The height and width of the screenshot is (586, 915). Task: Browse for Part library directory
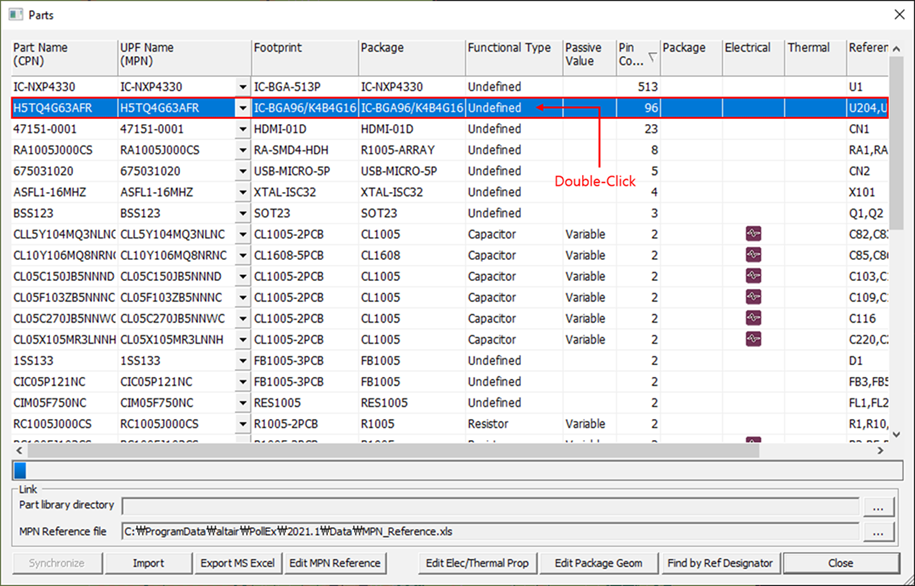[x=877, y=506]
